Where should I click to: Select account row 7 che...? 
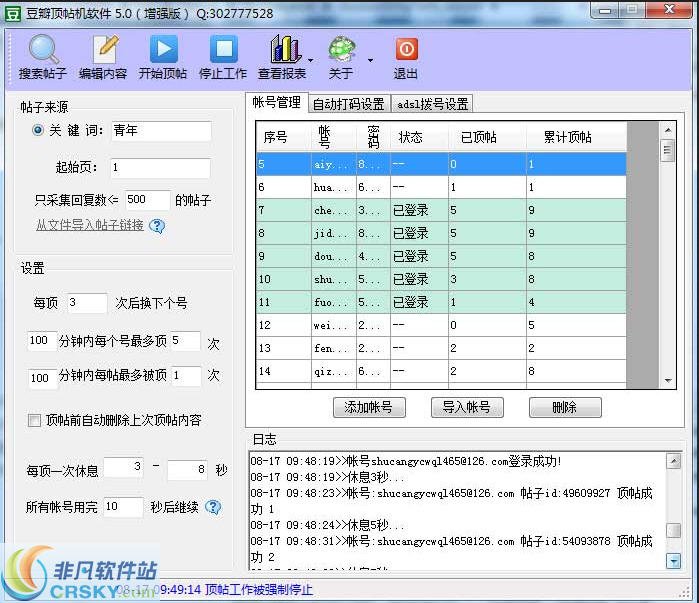(x=441, y=210)
